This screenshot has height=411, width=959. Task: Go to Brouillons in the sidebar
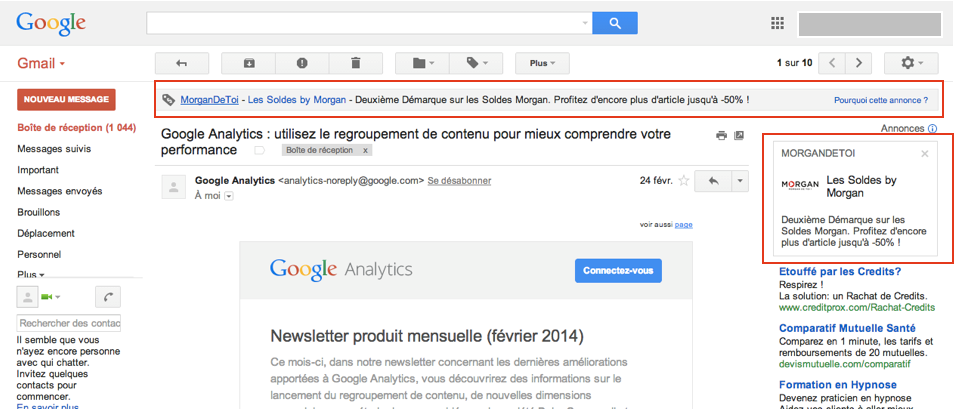click(39, 212)
